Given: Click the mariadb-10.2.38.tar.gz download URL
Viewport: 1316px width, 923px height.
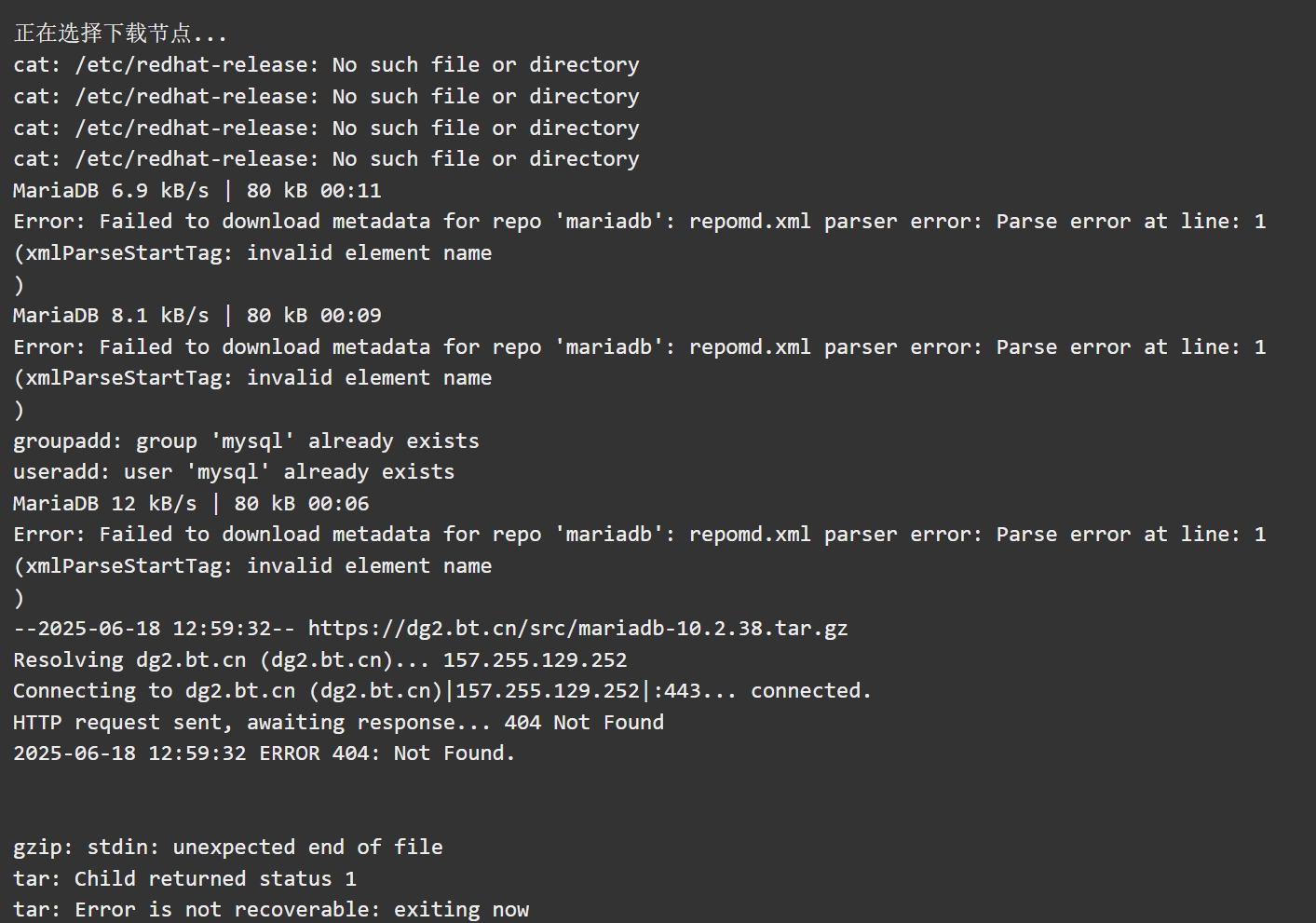Looking at the screenshot, I should click(577, 628).
